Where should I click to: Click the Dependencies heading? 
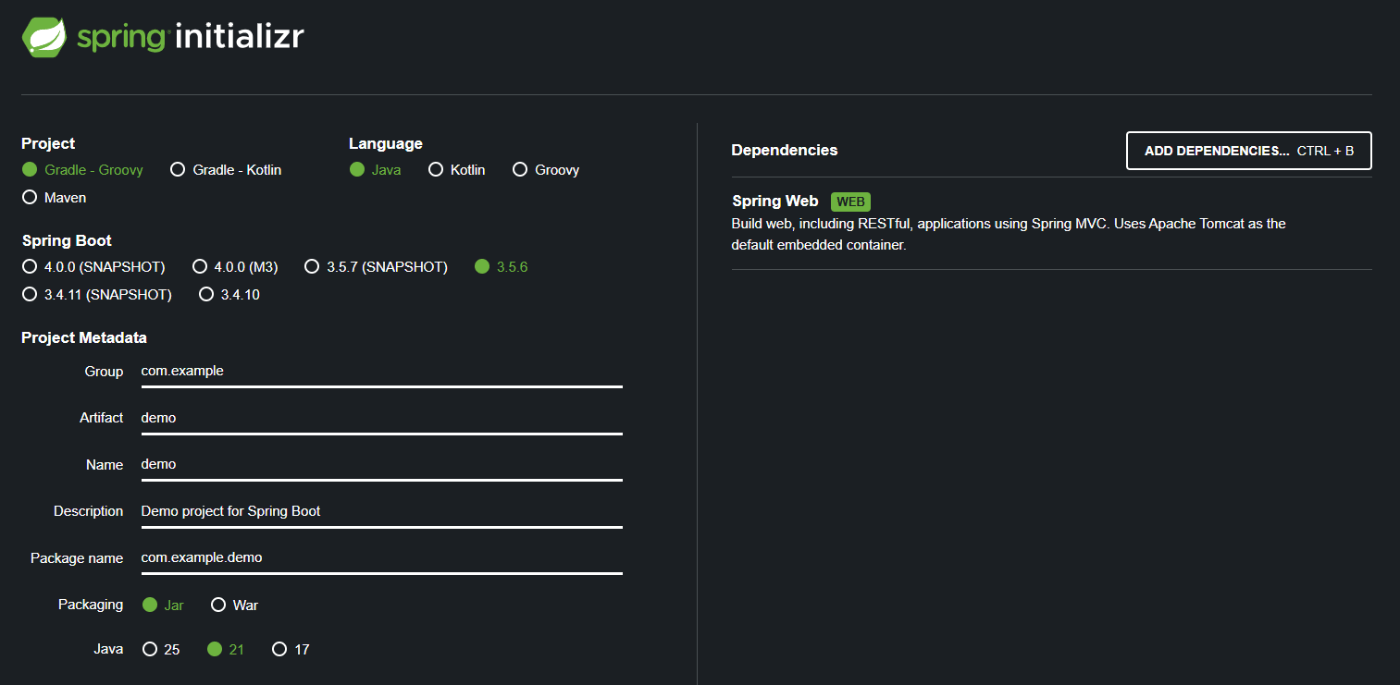click(x=785, y=150)
